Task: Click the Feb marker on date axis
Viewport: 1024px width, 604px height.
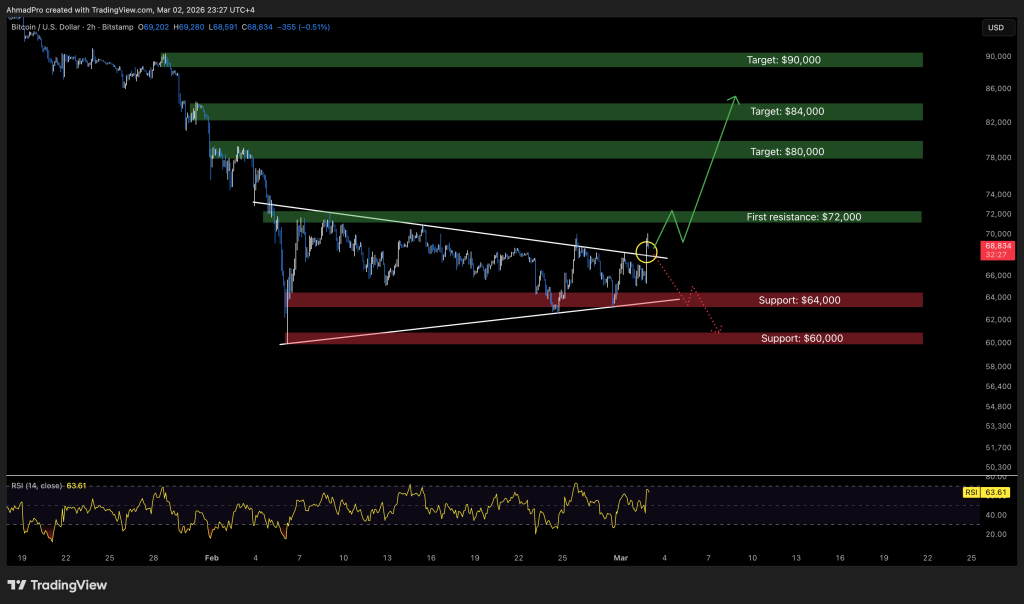Action: (x=211, y=556)
